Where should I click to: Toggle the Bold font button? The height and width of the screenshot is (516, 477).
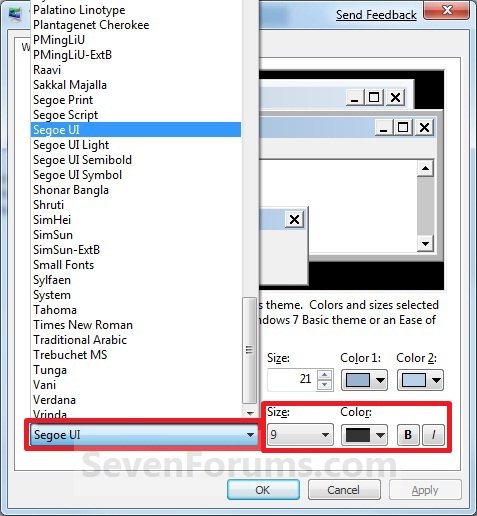(x=408, y=435)
